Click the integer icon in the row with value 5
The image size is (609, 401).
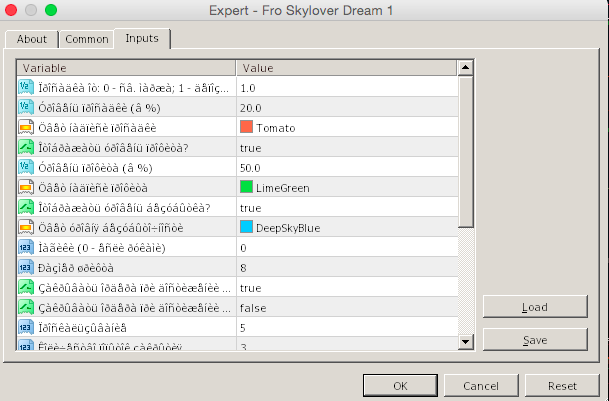click(26, 328)
